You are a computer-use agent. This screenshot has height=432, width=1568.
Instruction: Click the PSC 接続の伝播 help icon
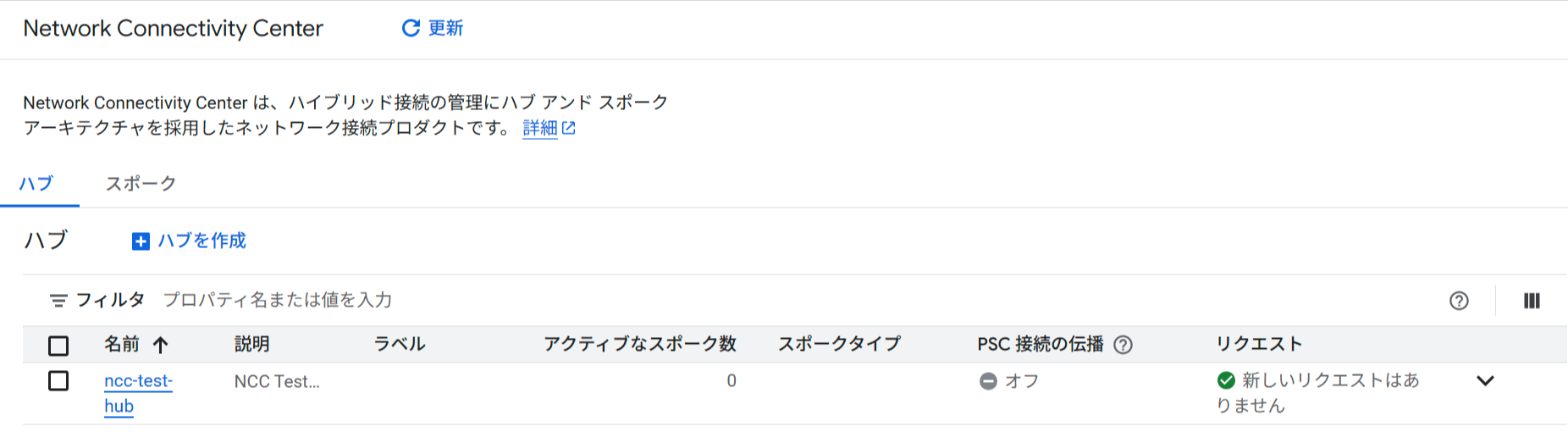point(1123,345)
